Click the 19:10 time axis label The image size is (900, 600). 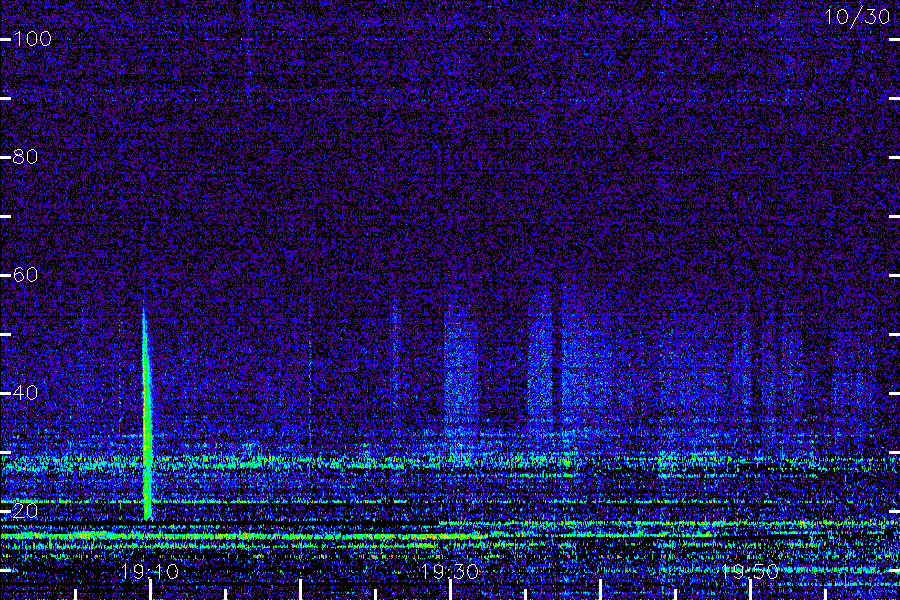150,571
